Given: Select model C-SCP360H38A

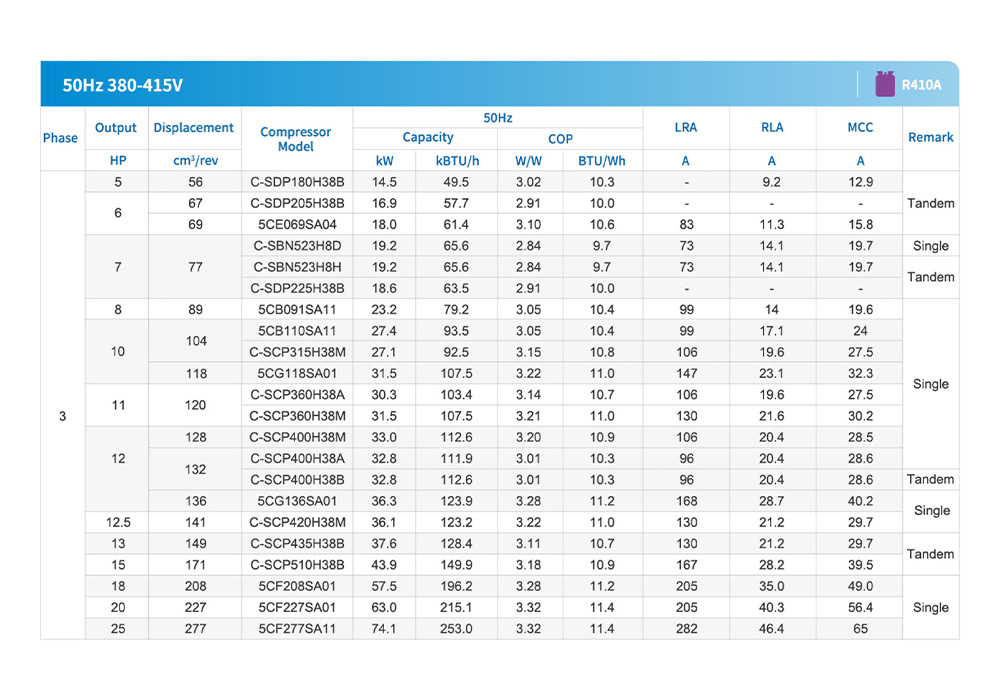Looking at the screenshot, I should (297, 395).
